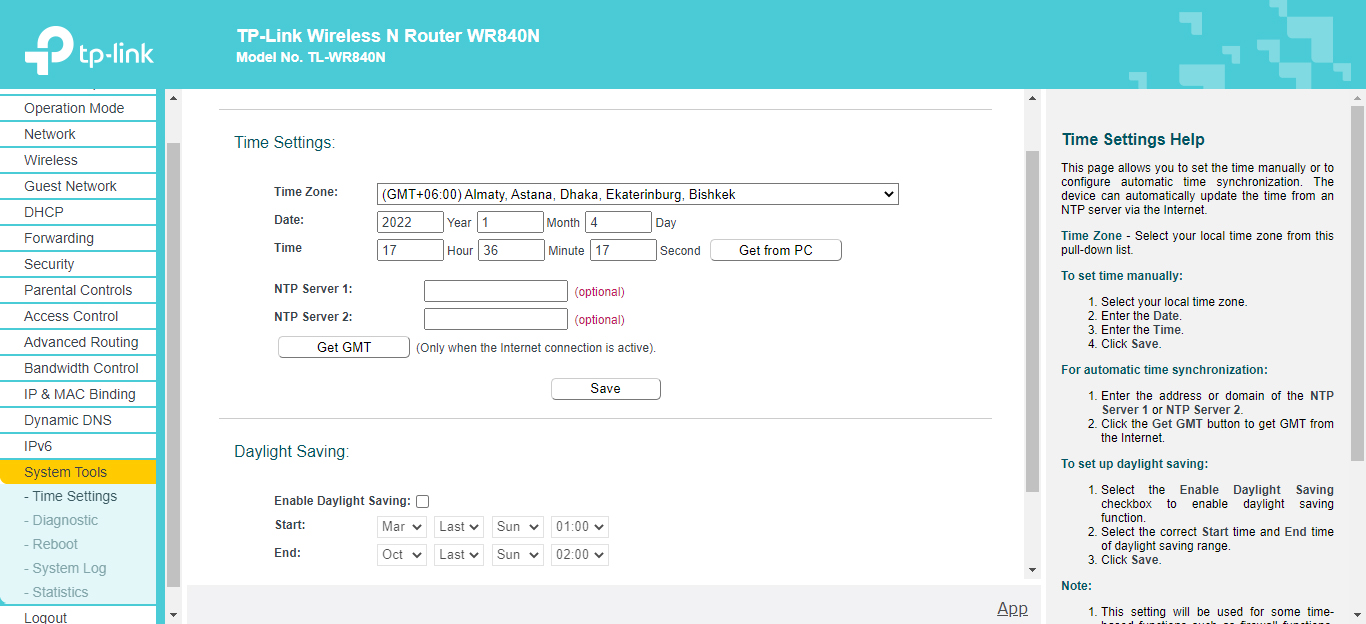Image resolution: width=1366 pixels, height=624 pixels.
Task: Click the help panel scroll up arrow
Action: [x=1357, y=99]
